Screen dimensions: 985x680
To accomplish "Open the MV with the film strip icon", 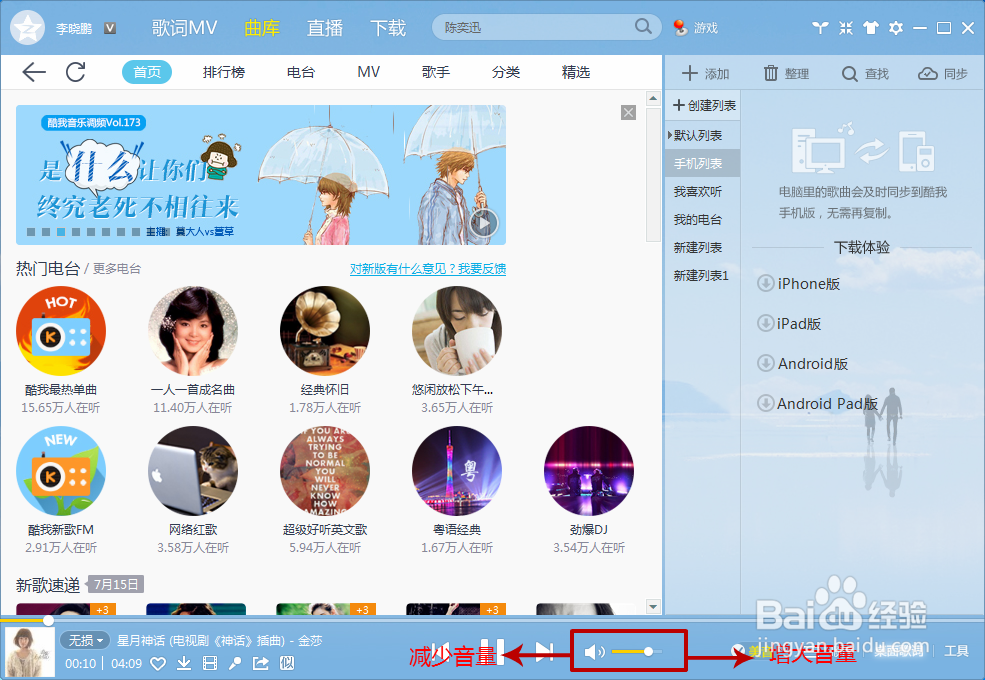I will point(210,664).
